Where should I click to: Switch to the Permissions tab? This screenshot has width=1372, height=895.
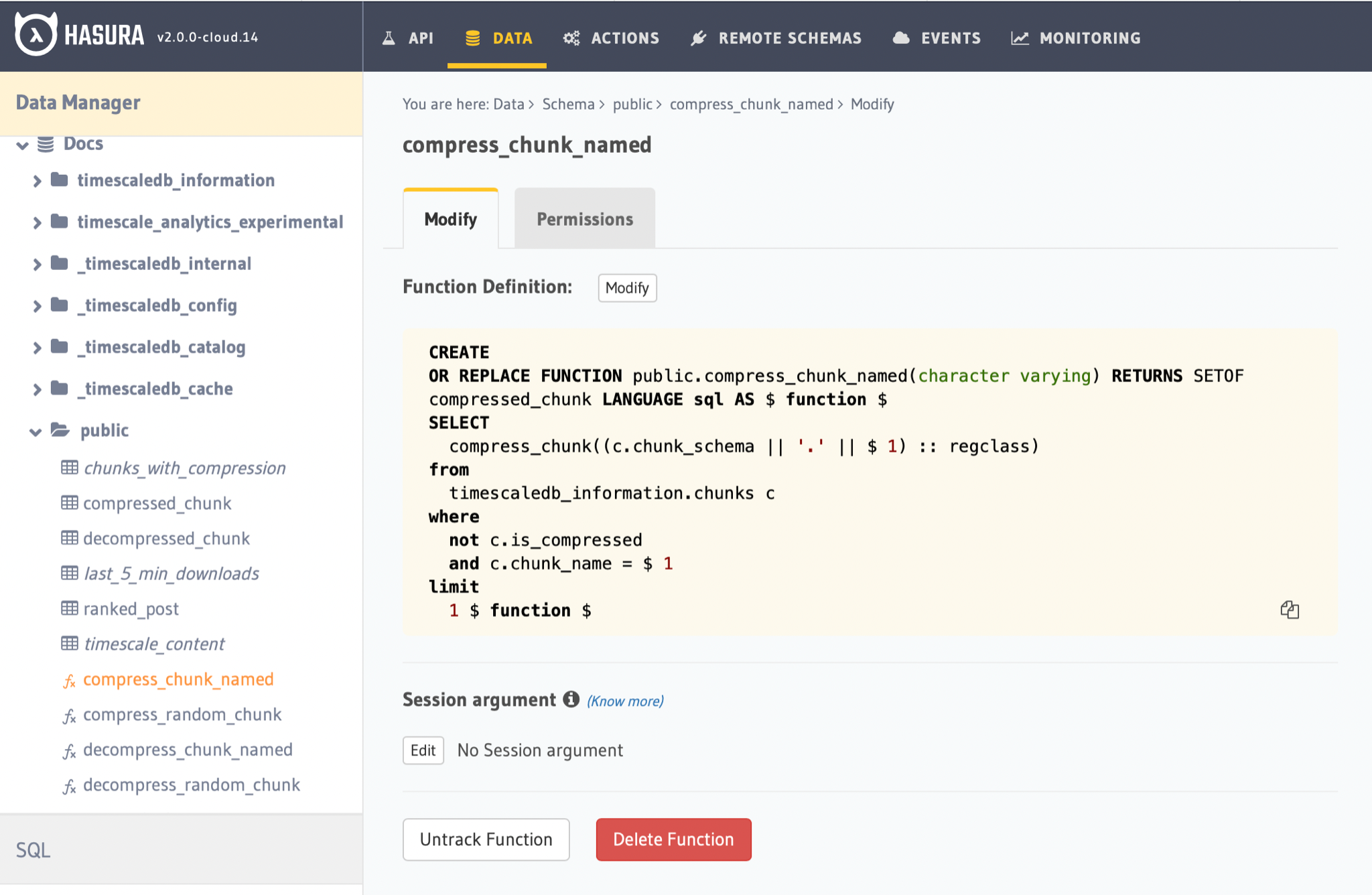point(585,219)
